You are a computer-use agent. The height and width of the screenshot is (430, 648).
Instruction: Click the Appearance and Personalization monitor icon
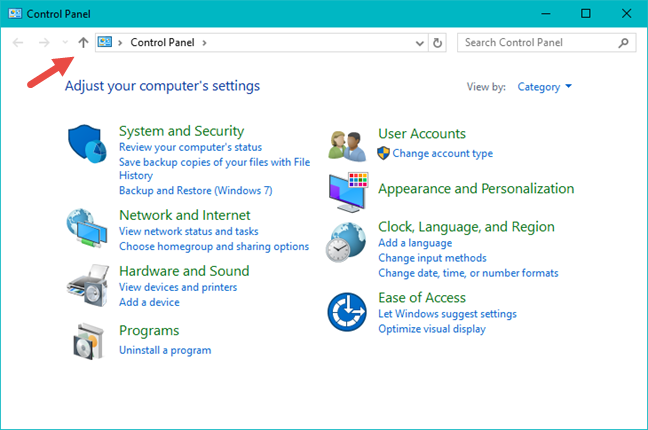coord(349,190)
